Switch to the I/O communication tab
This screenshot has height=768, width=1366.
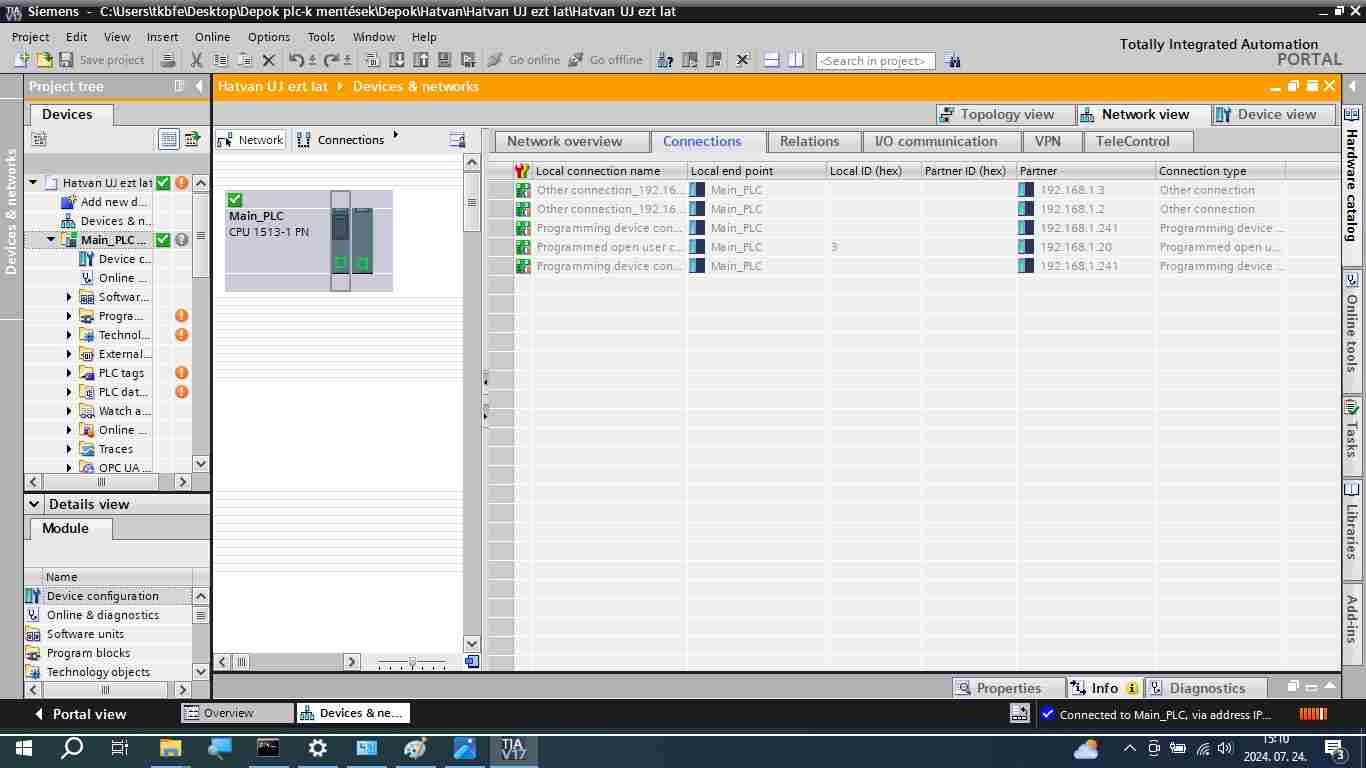click(x=936, y=141)
